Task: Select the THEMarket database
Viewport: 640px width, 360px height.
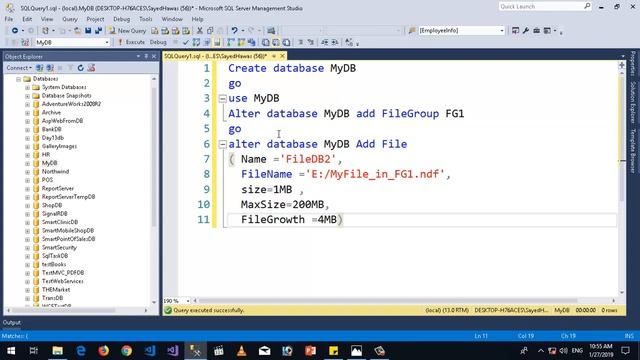Action: click(x=56, y=290)
